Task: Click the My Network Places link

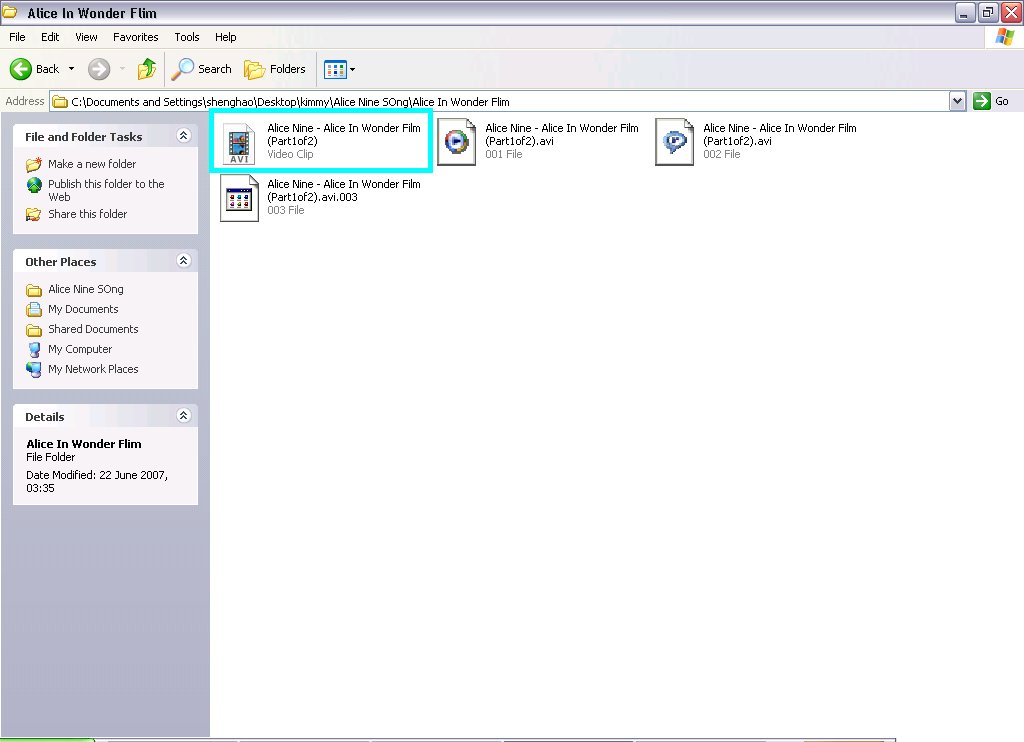Action: point(93,370)
